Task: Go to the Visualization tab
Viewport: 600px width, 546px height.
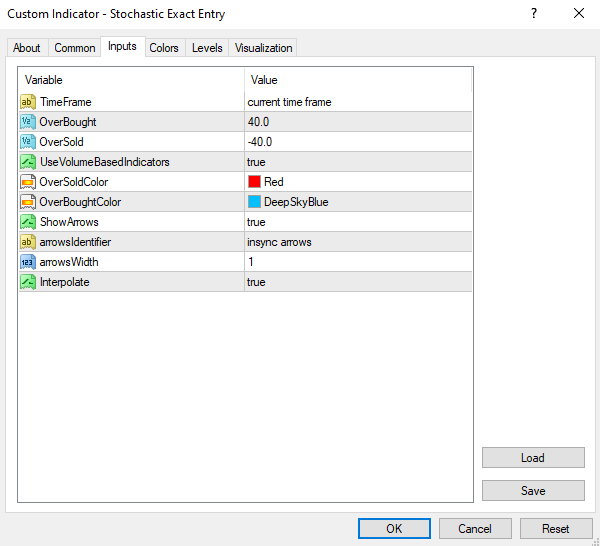Action: pyautogui.click(x=263, y=48)
